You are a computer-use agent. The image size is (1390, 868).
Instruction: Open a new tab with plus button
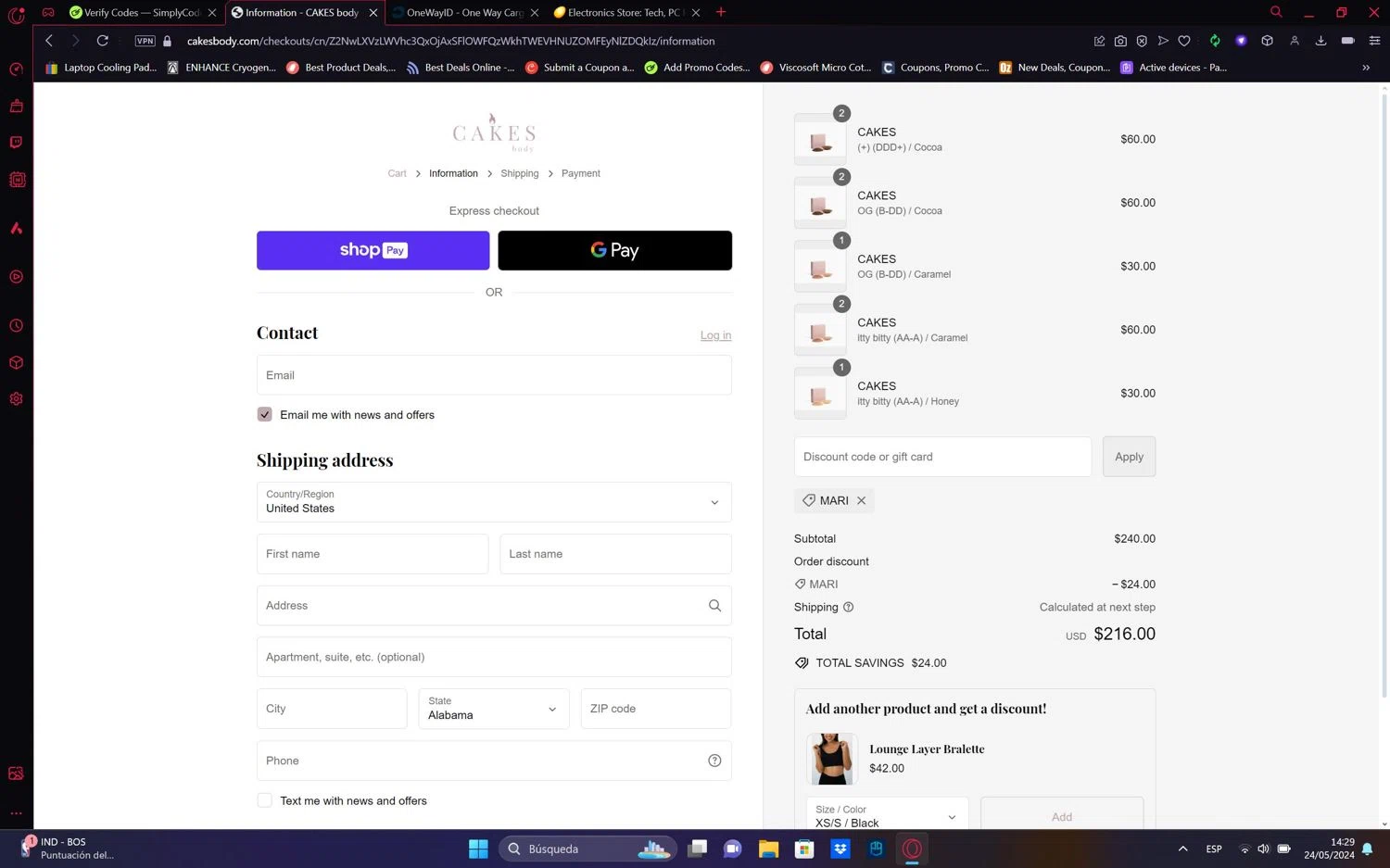click(x=721, y=12)
